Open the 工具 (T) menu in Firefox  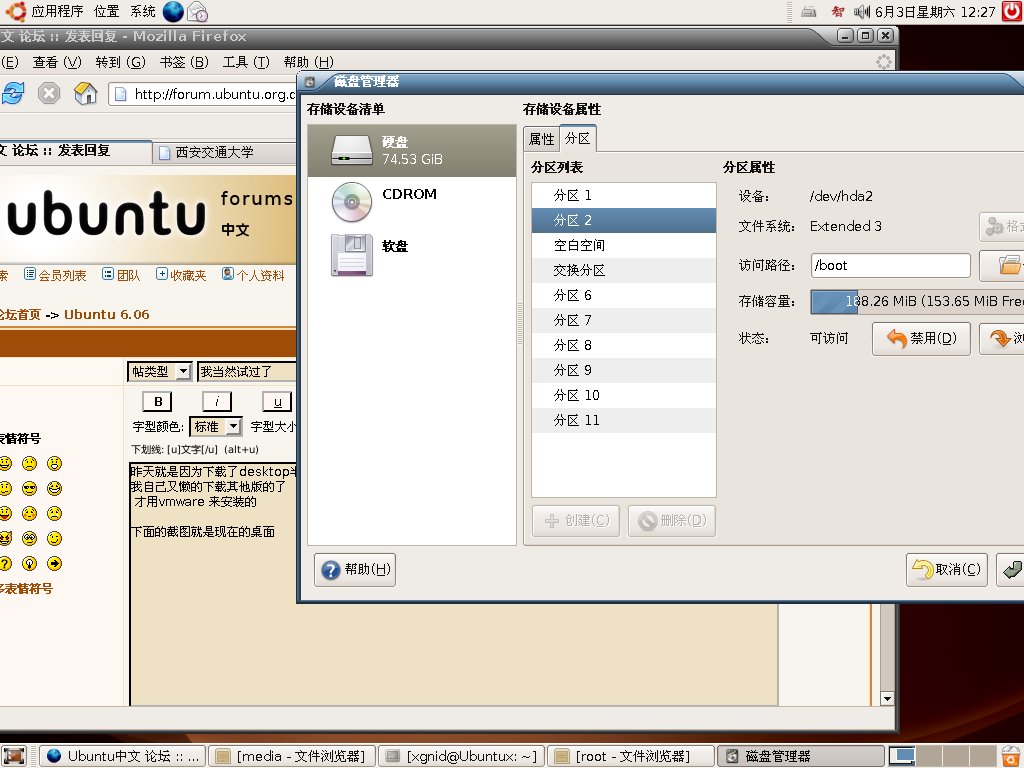[246, 62]
